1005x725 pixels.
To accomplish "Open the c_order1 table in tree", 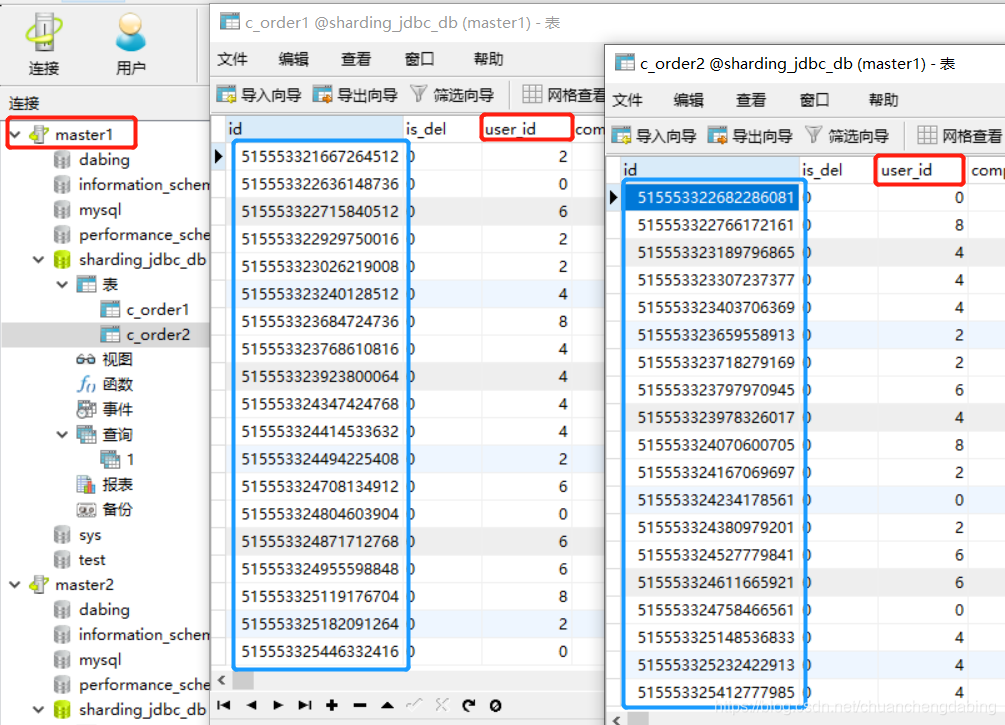I will (157, 310).
